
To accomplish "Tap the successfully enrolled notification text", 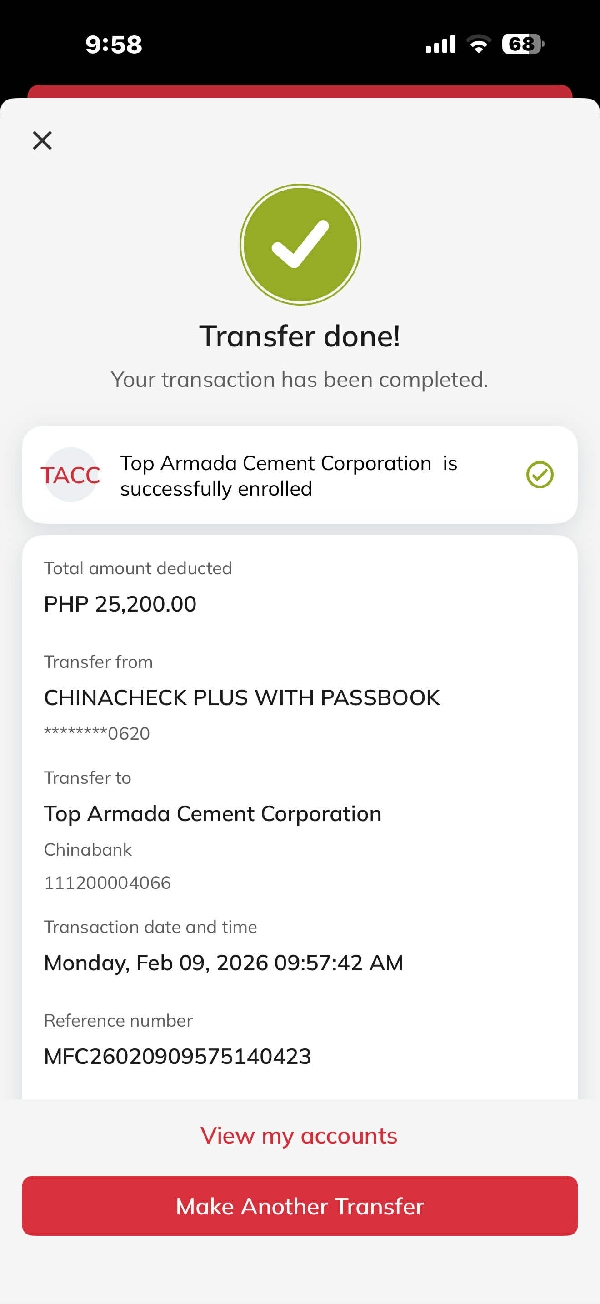I will coord(288,476).
